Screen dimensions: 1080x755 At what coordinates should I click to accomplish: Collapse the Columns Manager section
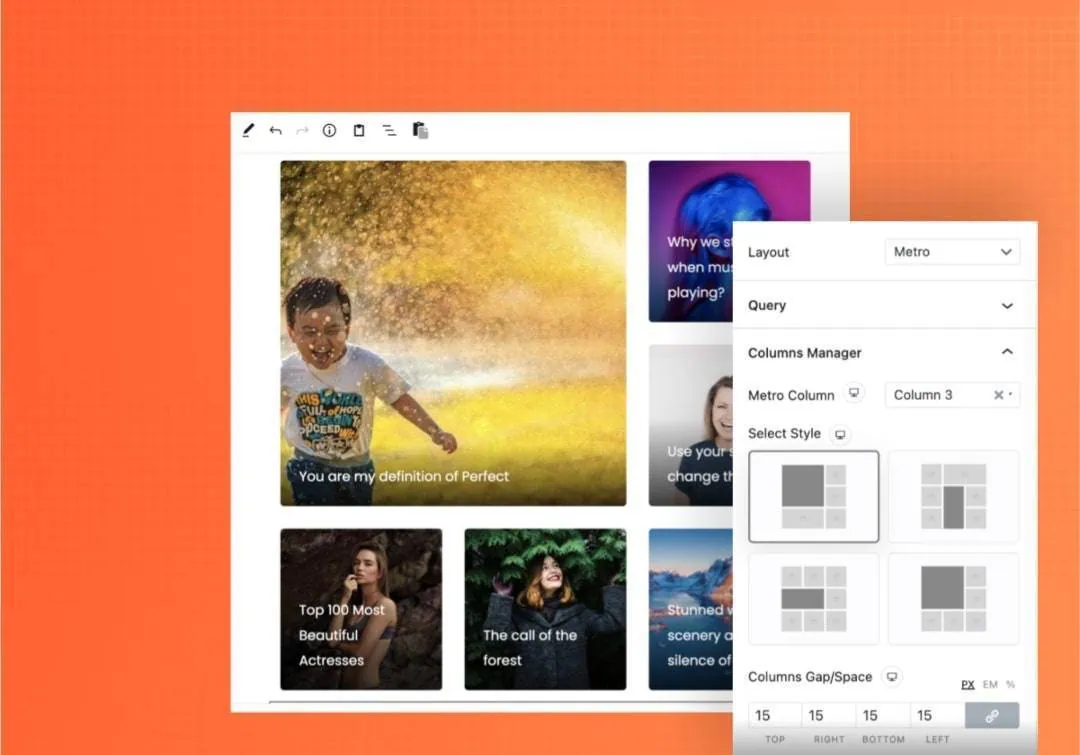1006,352
